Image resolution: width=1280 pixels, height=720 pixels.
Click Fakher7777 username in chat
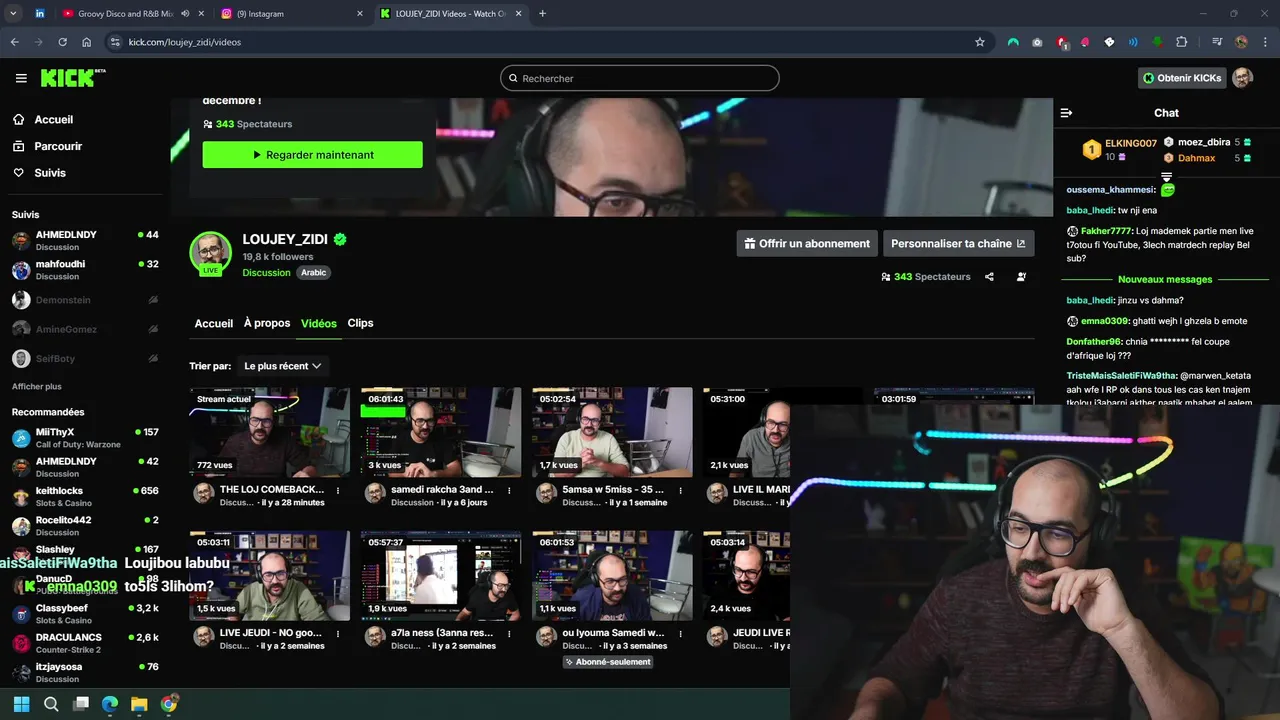tap(1106, 231)
